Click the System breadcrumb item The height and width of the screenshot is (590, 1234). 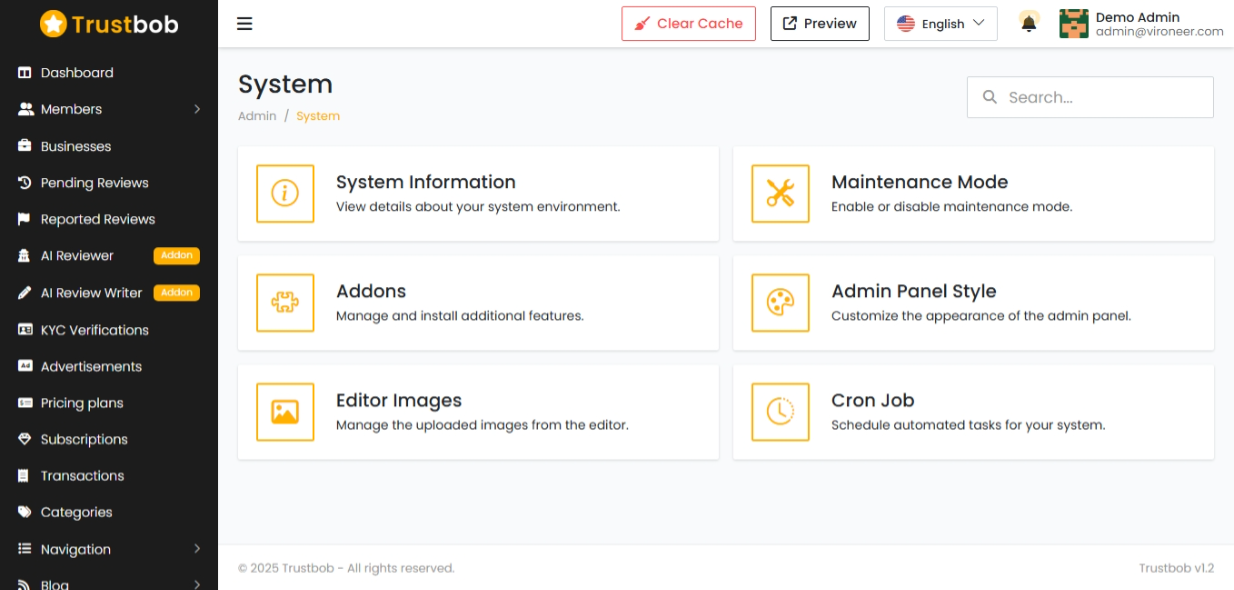[318, 116]
